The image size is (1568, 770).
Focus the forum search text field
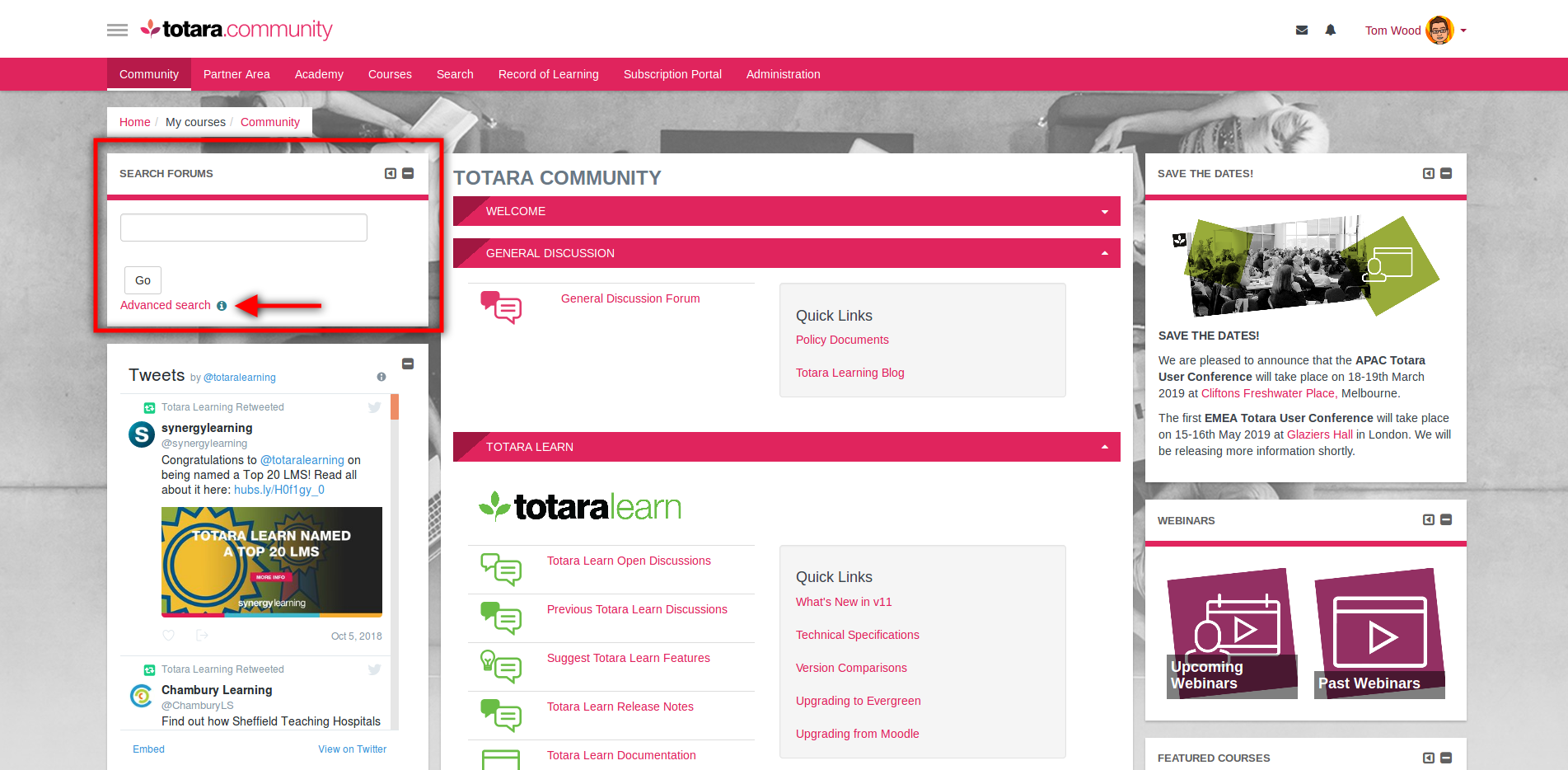pyautogui.click(x=244, y=228)
